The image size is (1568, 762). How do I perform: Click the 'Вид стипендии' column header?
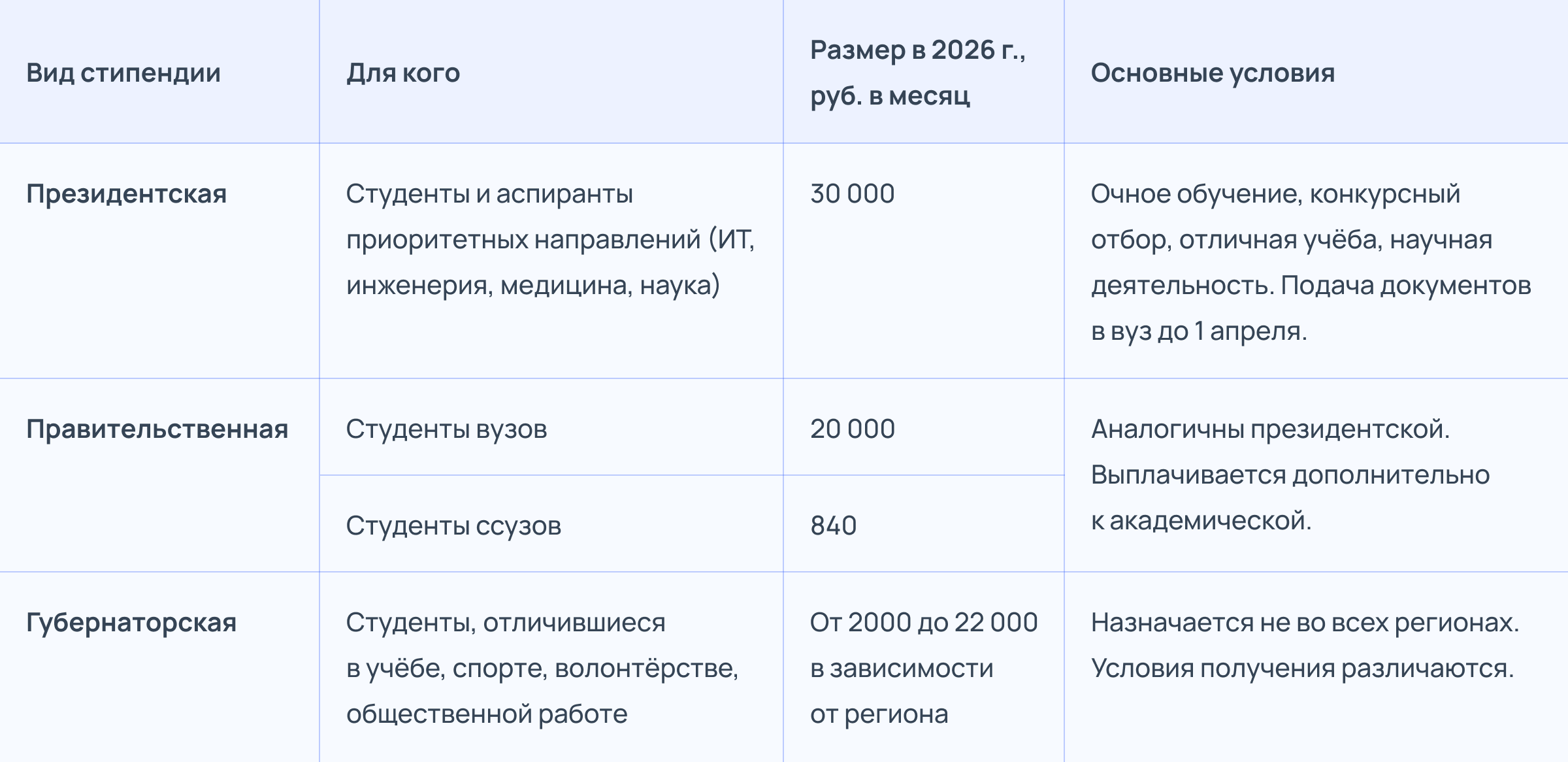[123, 73]
